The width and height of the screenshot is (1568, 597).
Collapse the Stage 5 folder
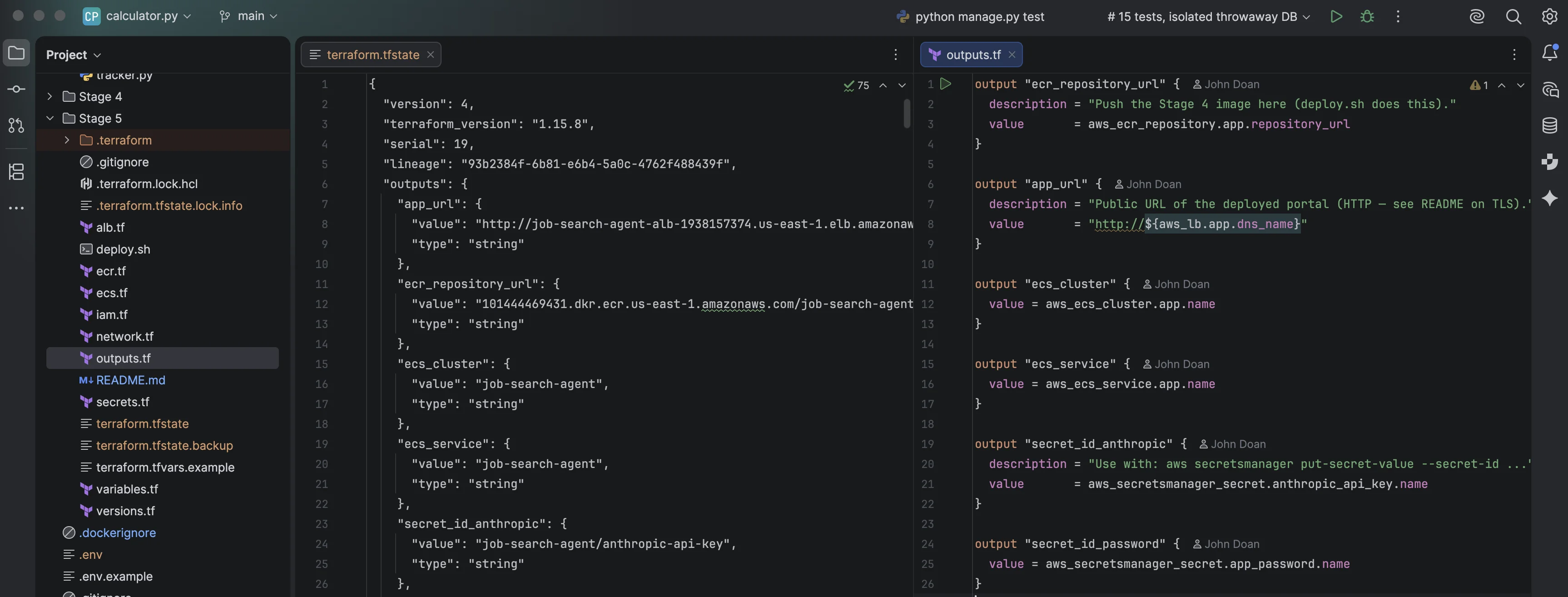pyautogui.click(x=50, y=118)
